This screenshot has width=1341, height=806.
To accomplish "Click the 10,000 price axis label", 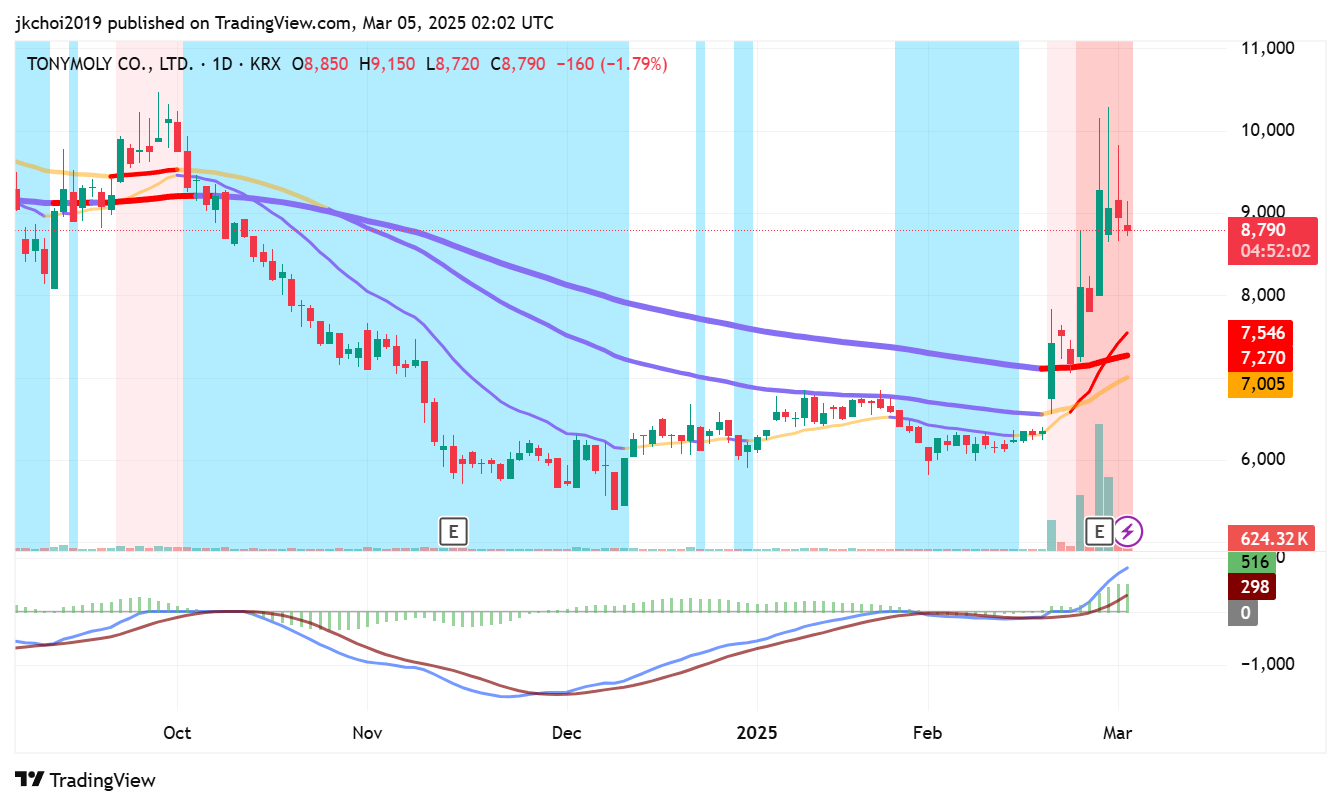I will (x=1267, y=130).
